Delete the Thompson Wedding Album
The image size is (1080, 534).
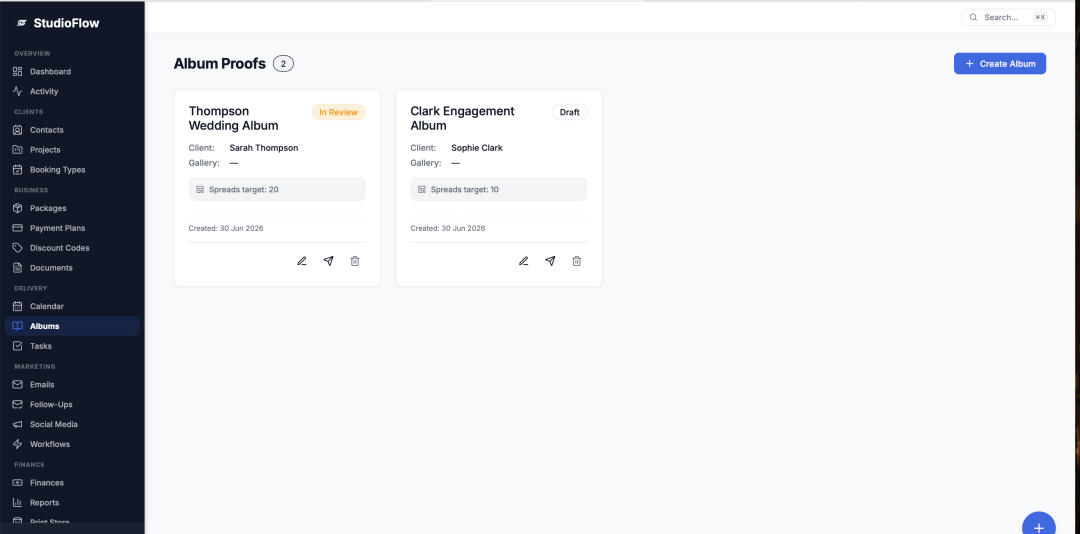click(x=355, y=262)
